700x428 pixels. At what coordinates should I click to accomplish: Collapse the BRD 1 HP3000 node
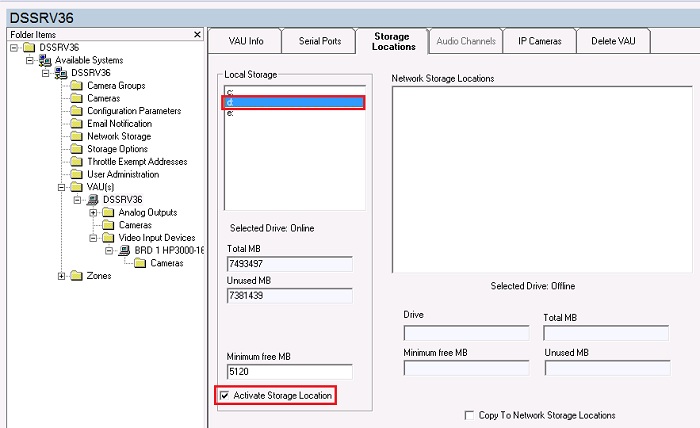[109, 250]
